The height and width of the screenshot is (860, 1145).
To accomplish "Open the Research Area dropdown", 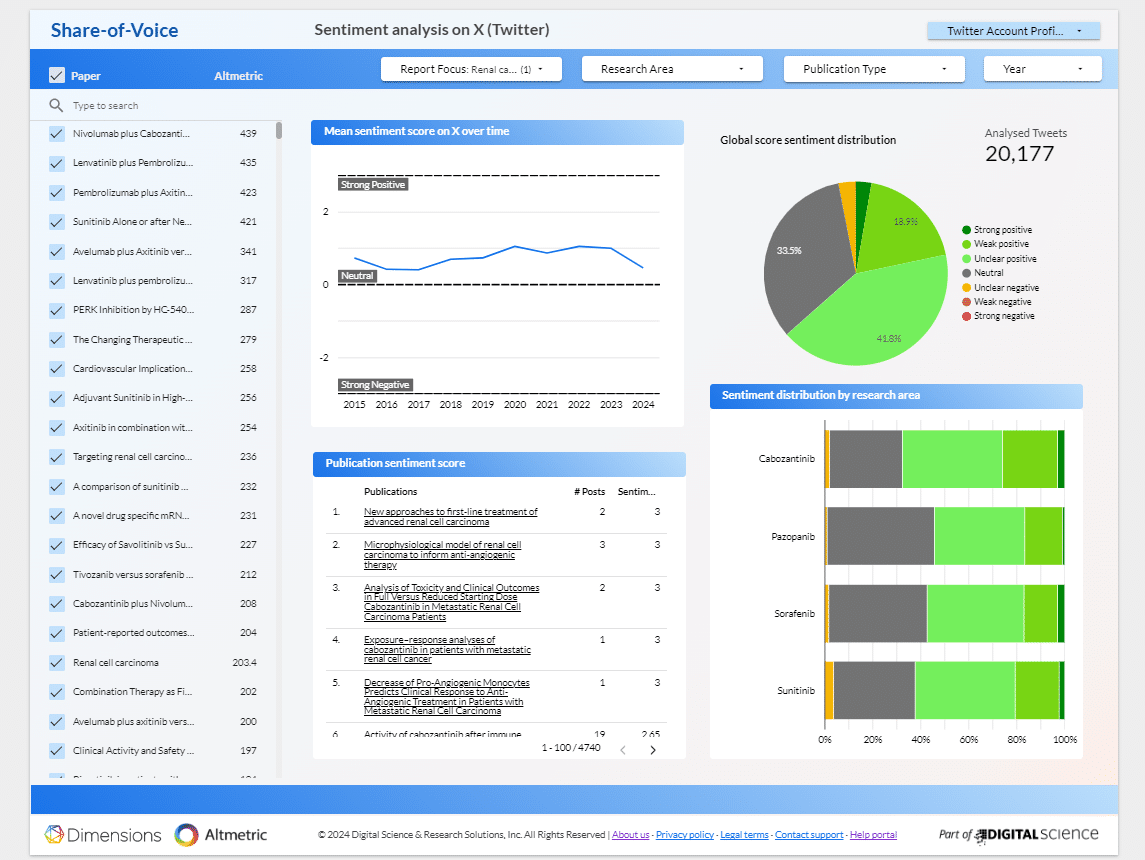I will click(x=672, y=69).
